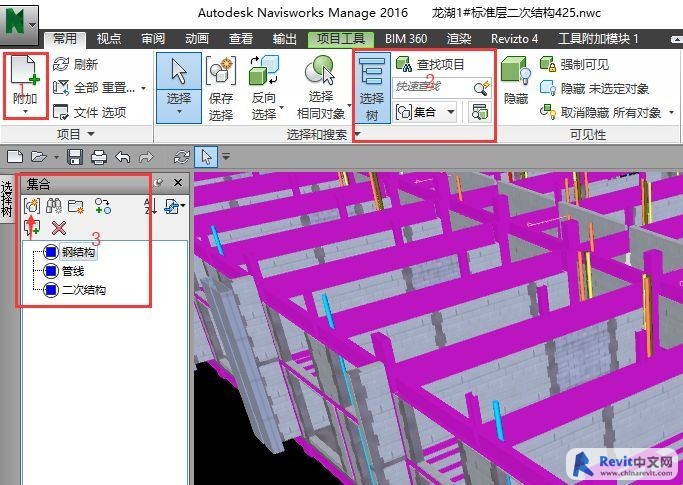Open the quick access toolbar customize dropdown
This screenshot has width=683, height=485.
coord(226,156)
